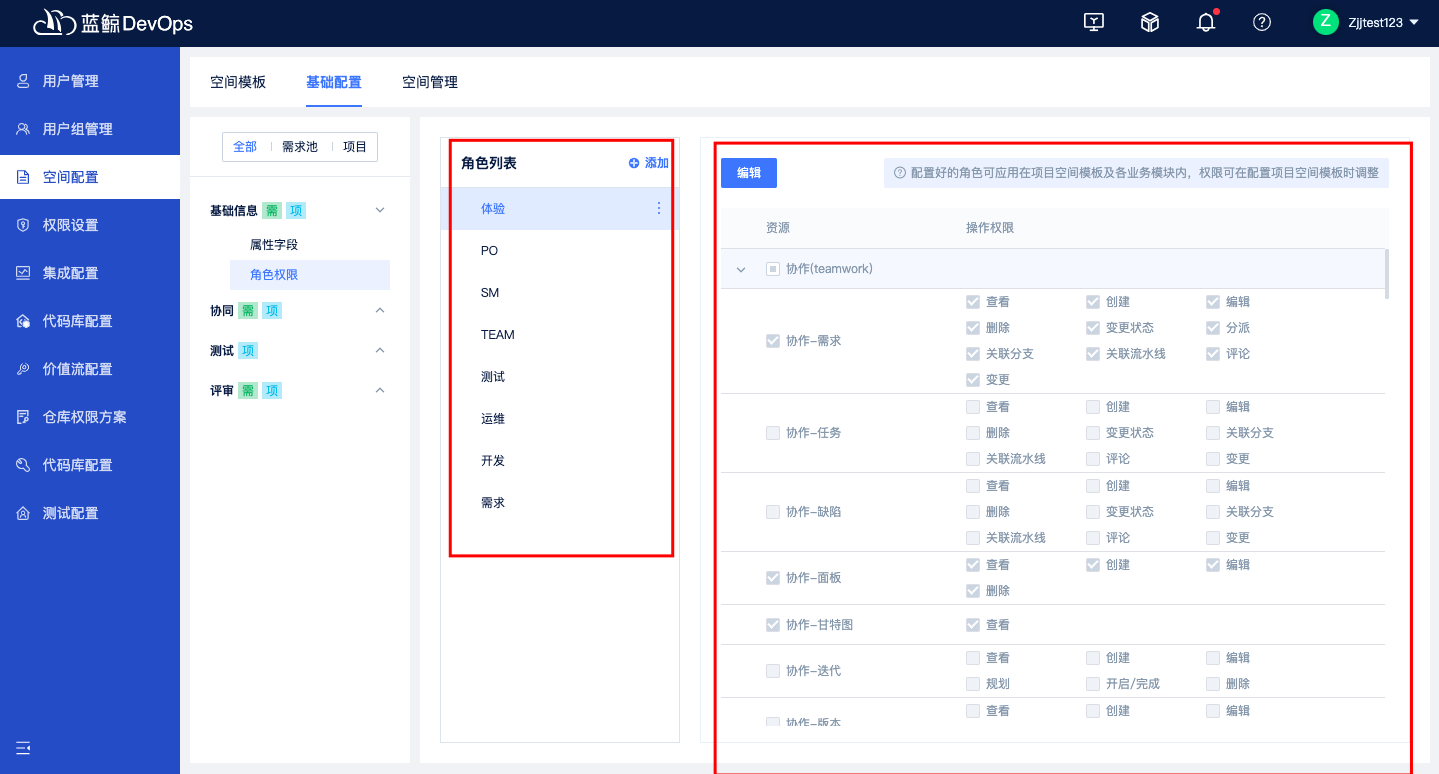Expand the 测试 section chevron
1439x774 pixels.
pos(380,350)
